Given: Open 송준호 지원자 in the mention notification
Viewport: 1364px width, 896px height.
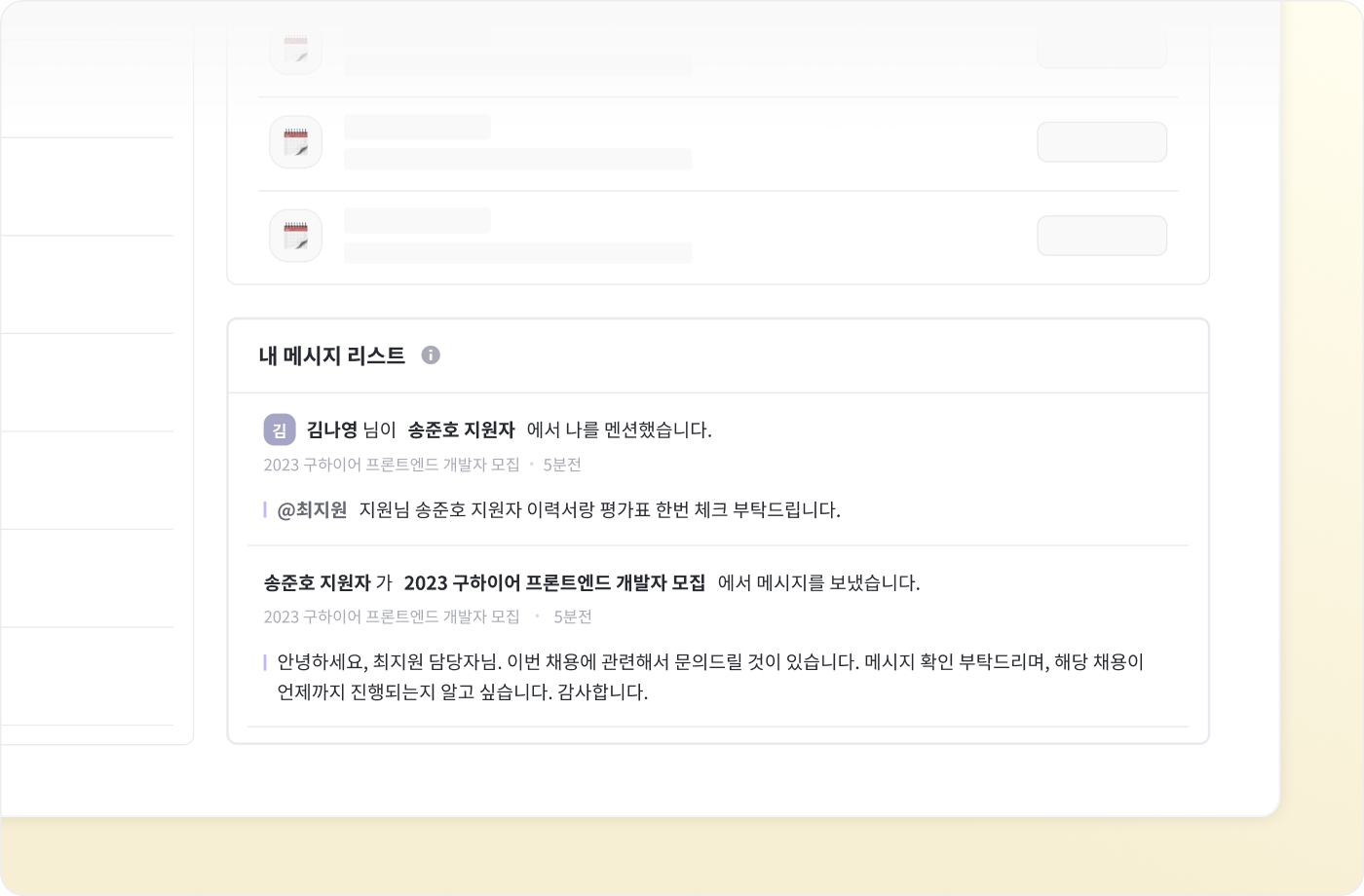Looking at the screenshot, I should 461,429.
